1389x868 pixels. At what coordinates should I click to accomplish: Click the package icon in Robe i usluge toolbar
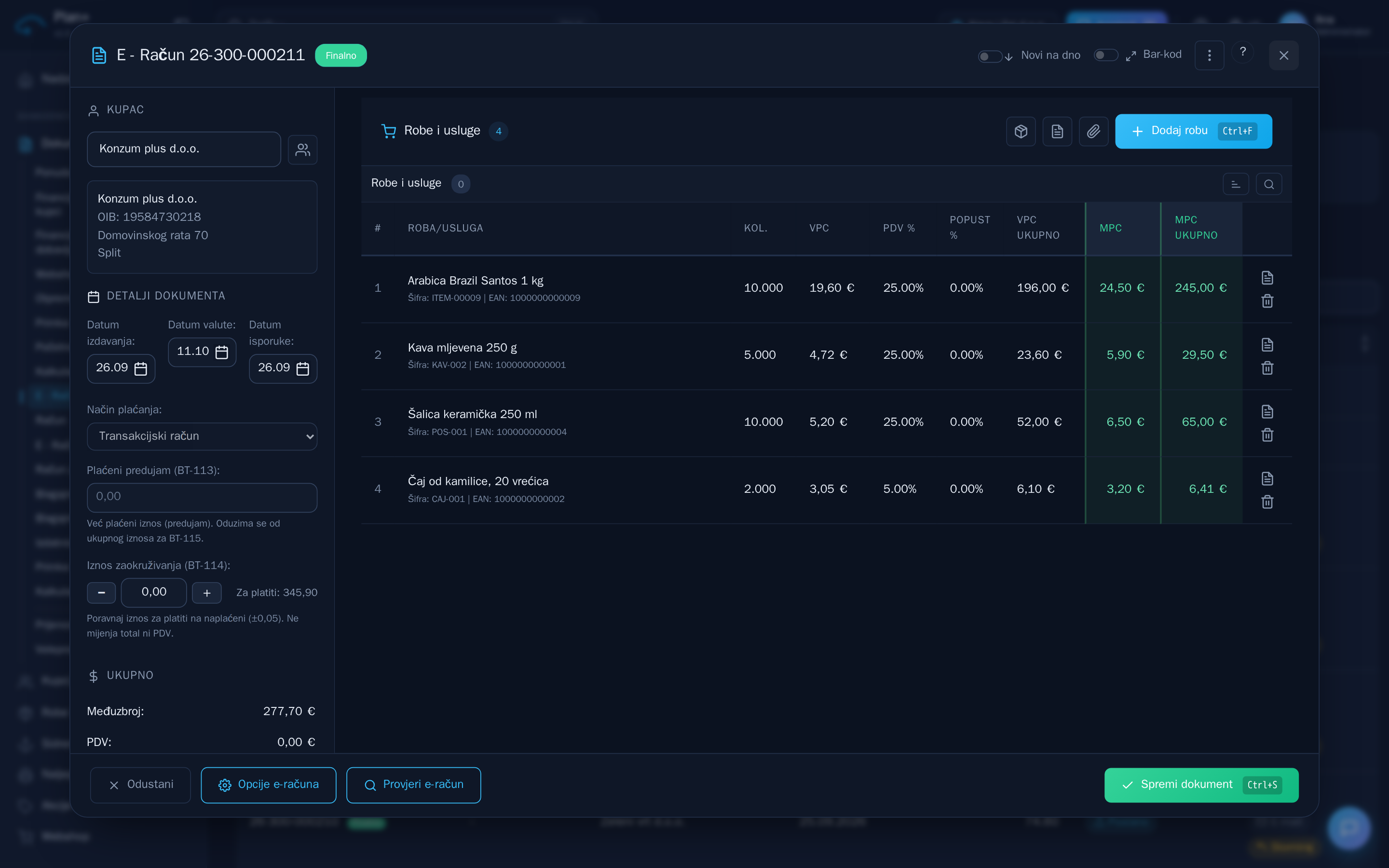point(1021,132)
